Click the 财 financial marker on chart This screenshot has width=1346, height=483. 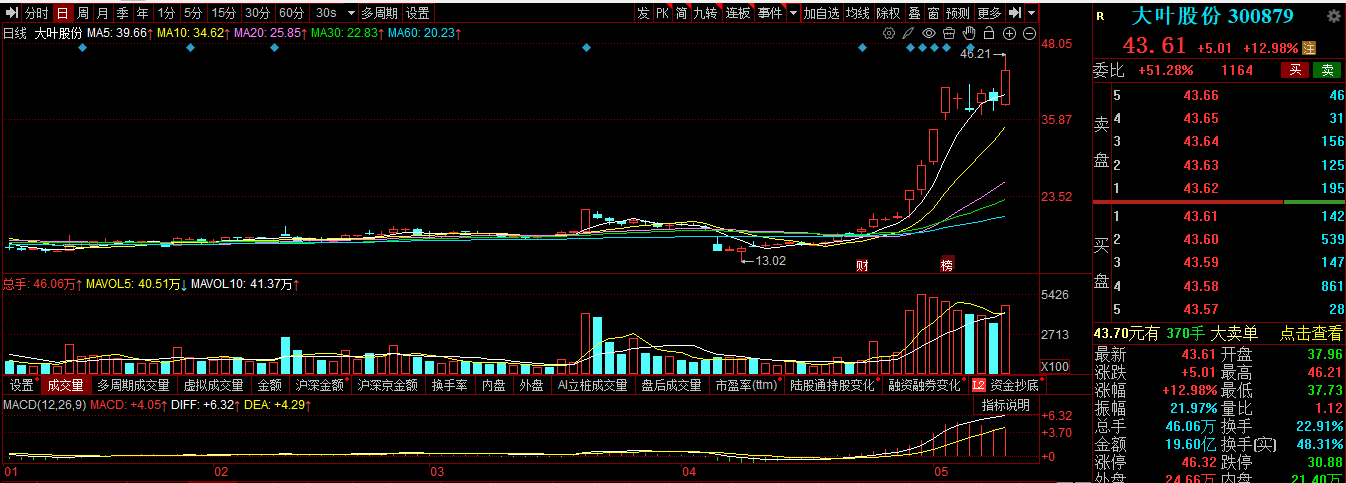point(861,265)
